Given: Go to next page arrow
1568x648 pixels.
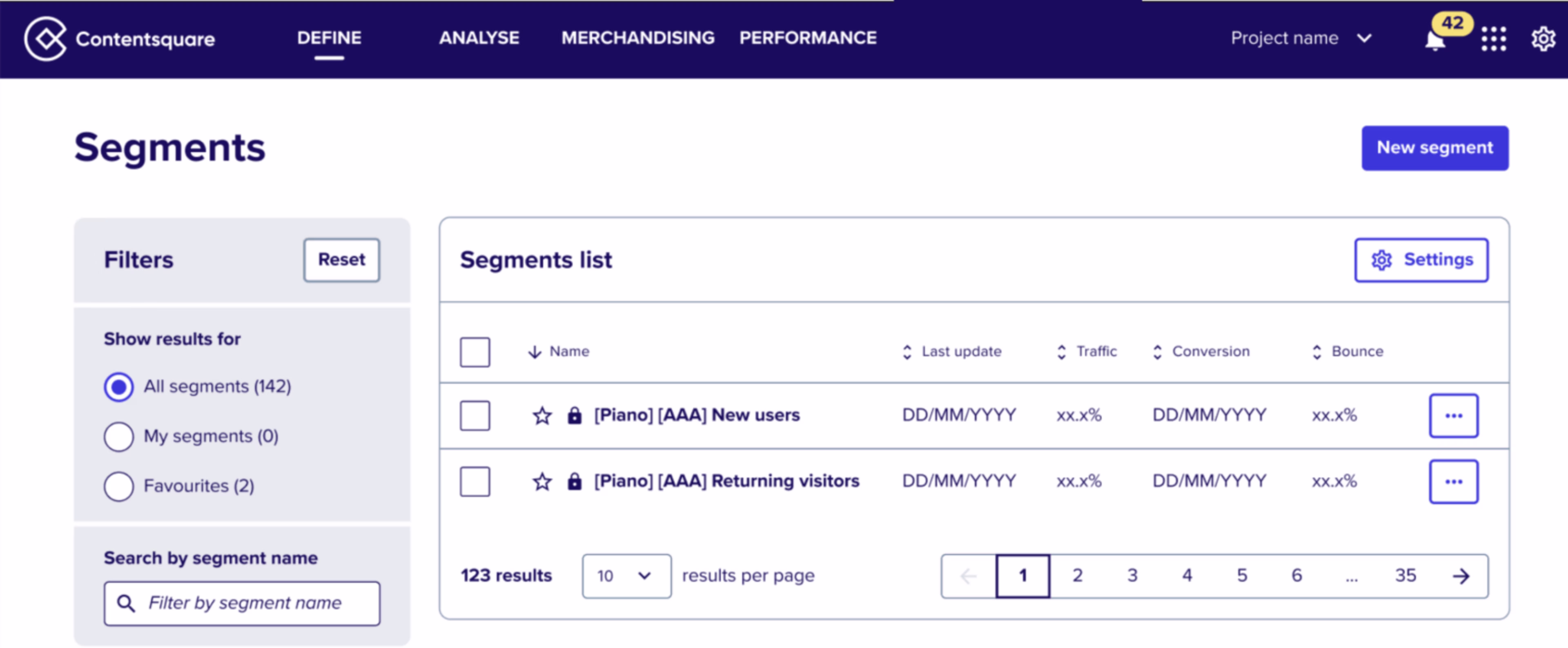Looking at the screenshot, I should point(1461,576).
